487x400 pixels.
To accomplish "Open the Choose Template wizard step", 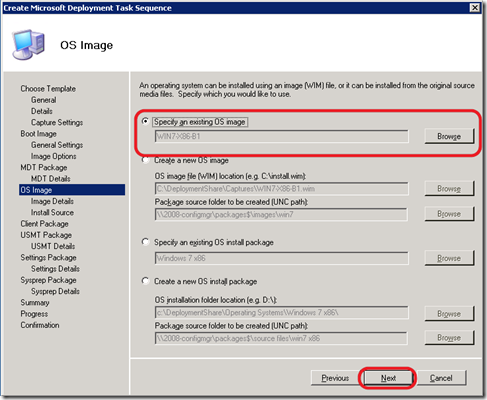I will 48,89.
